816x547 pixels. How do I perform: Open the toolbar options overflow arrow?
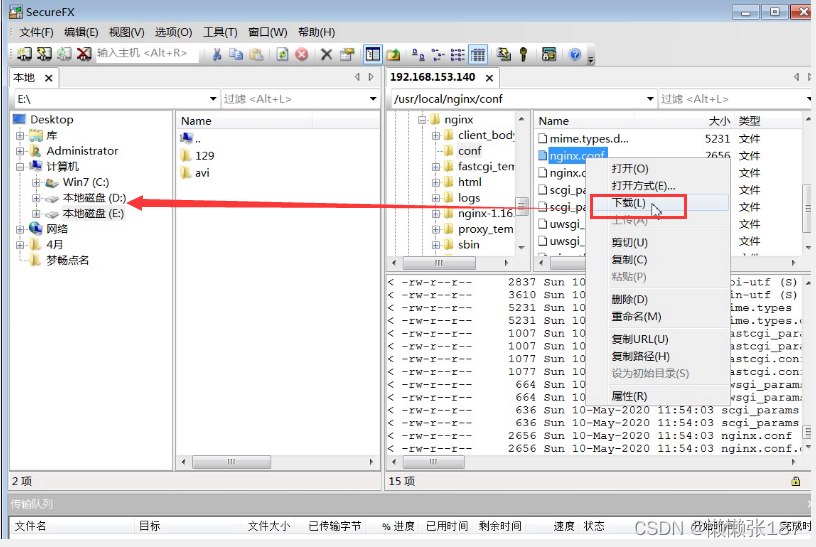pyautogui.click(x=591, y=59)
